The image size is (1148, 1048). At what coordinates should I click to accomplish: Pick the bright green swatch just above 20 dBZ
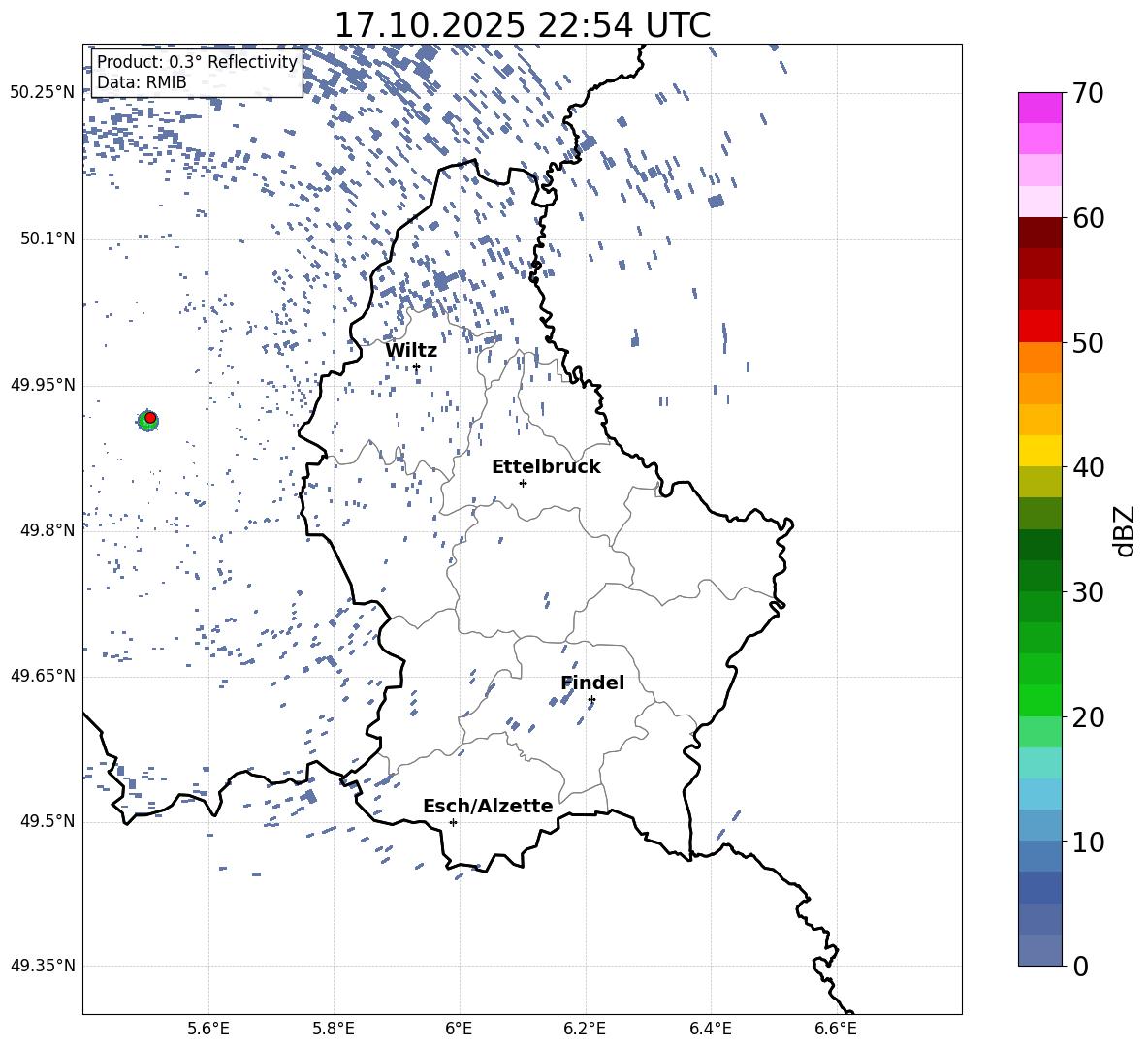(x=1039, y=700)
